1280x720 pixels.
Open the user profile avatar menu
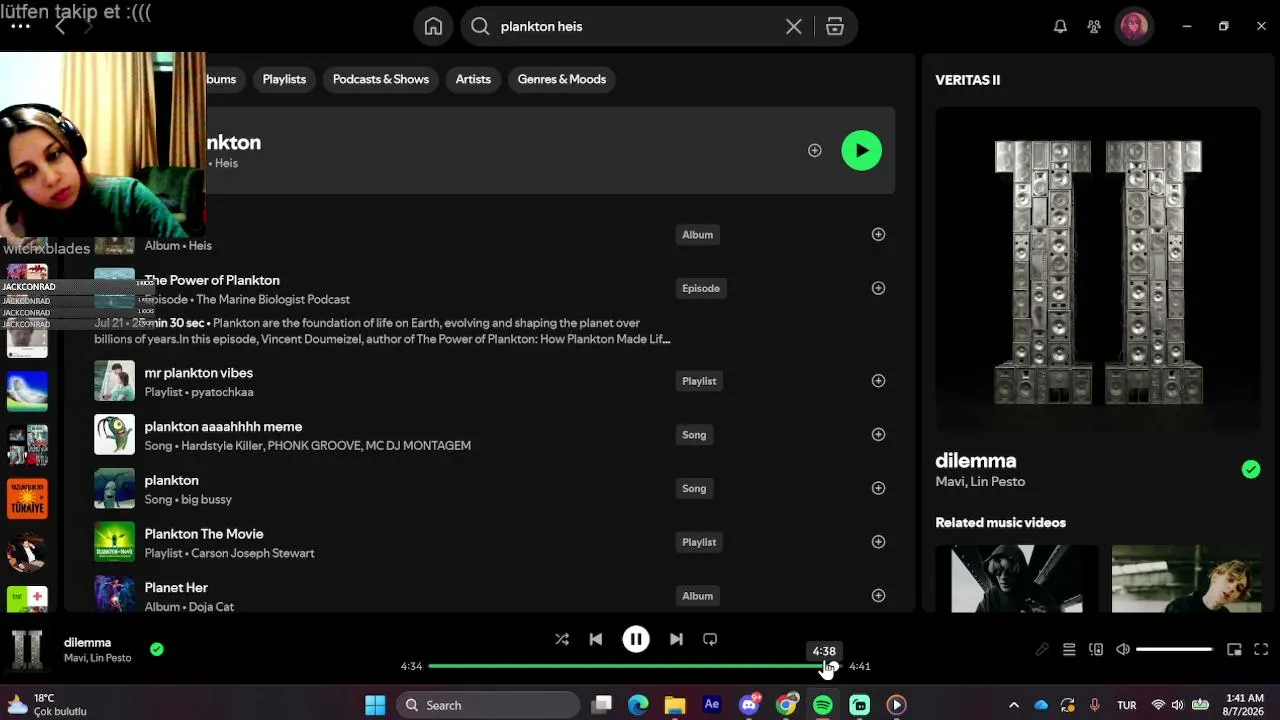1134,27
